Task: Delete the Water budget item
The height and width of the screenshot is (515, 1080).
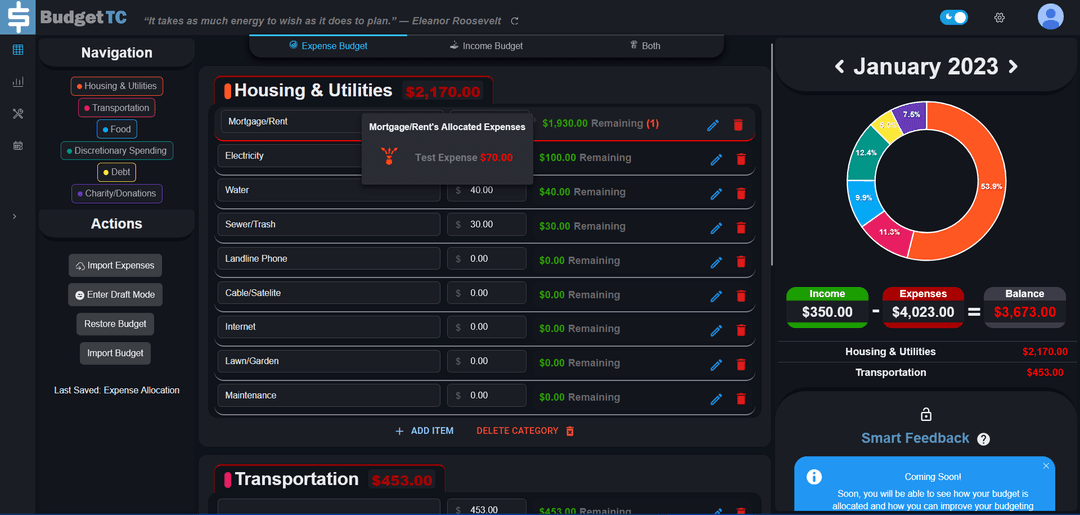Action: pos(741,193)
